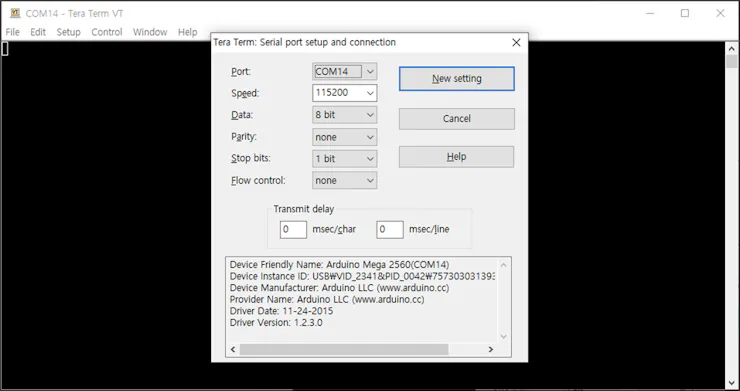Click the Cancel button
This screenshot has width=740, height=391.
(x=457, y=119)
